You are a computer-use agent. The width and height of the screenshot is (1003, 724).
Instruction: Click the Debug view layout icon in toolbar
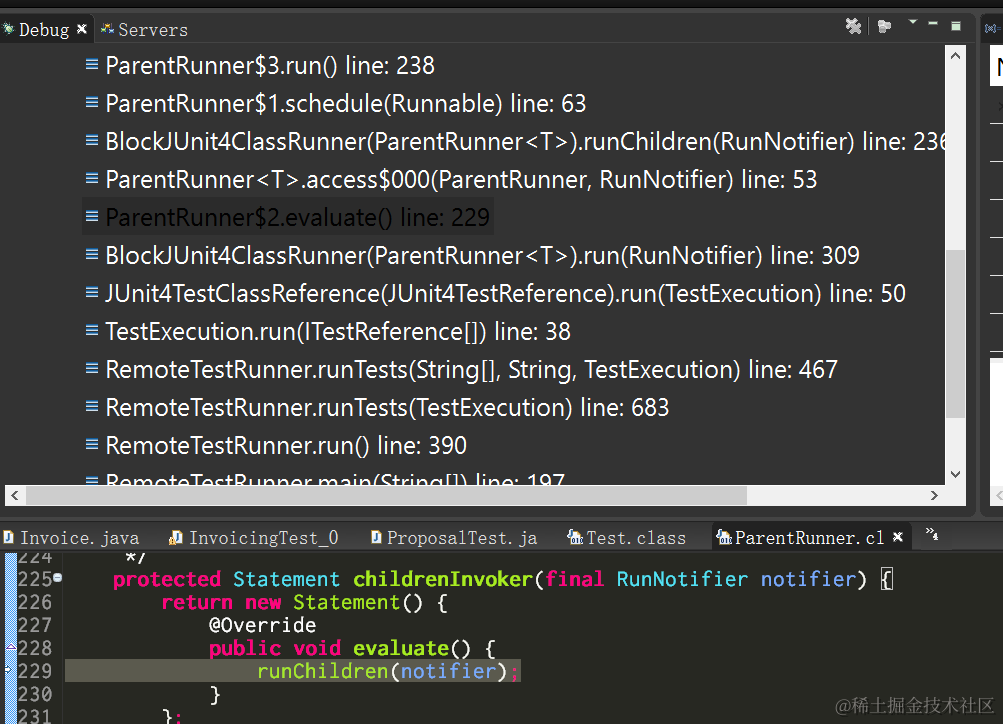885,26
